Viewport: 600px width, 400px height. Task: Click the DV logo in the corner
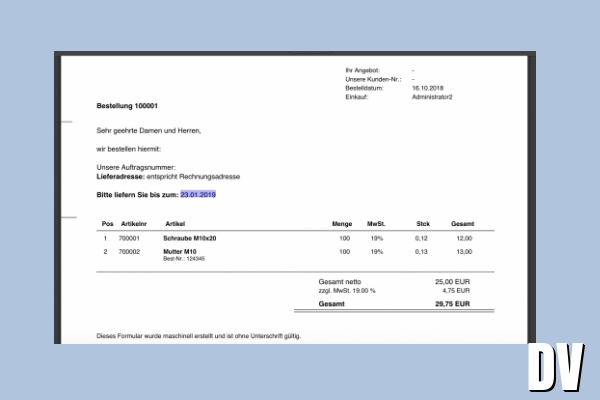554,370
